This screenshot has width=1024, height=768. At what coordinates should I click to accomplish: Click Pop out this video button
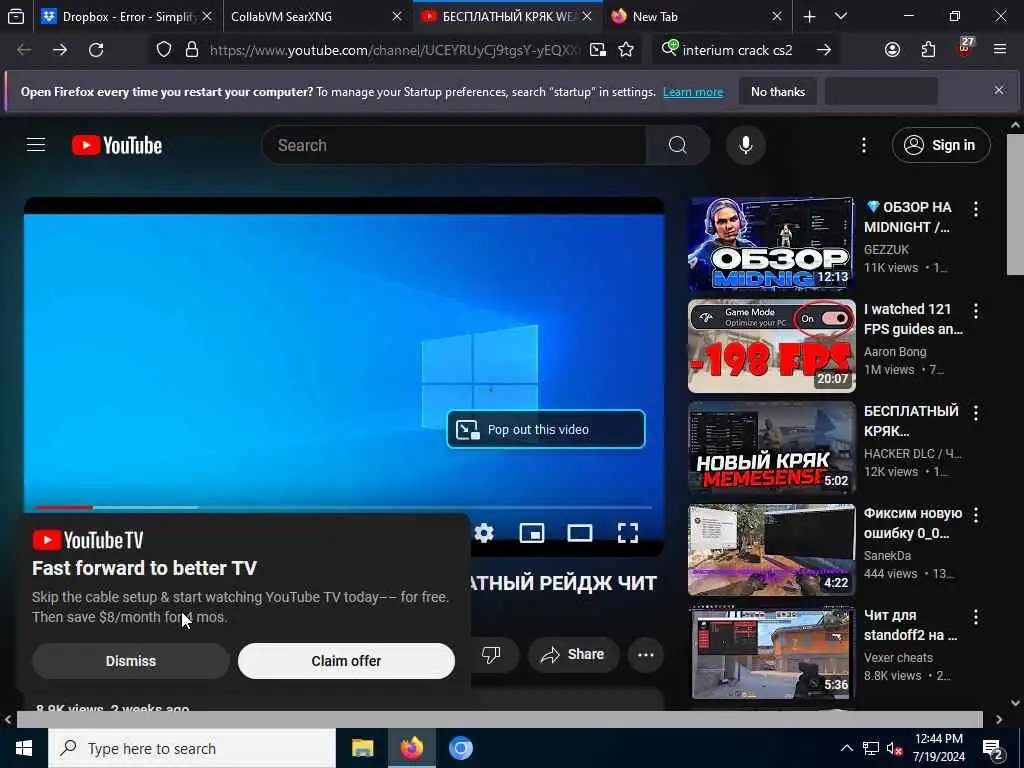(546, 429)
